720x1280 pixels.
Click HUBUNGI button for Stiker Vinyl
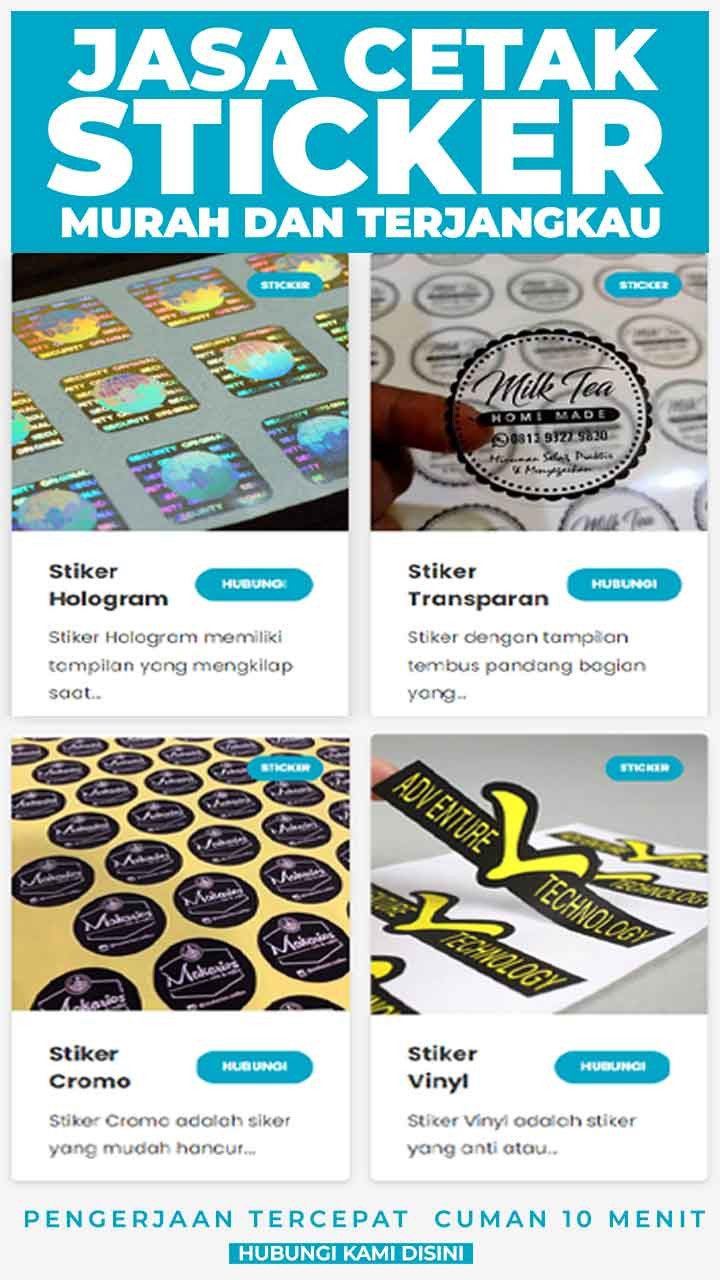tap(611, 1066)
